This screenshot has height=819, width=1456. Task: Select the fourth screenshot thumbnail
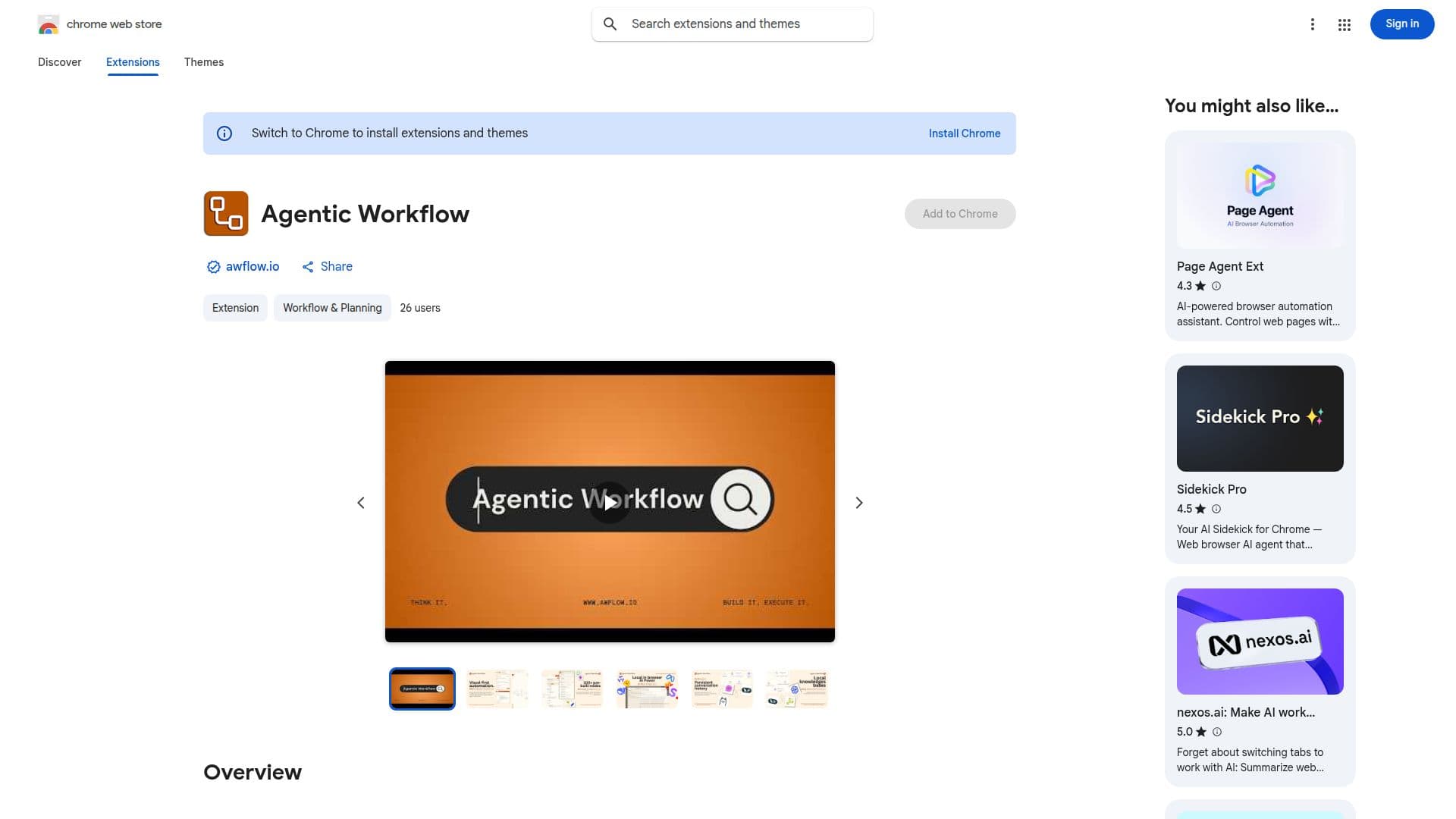click(647, 689)
